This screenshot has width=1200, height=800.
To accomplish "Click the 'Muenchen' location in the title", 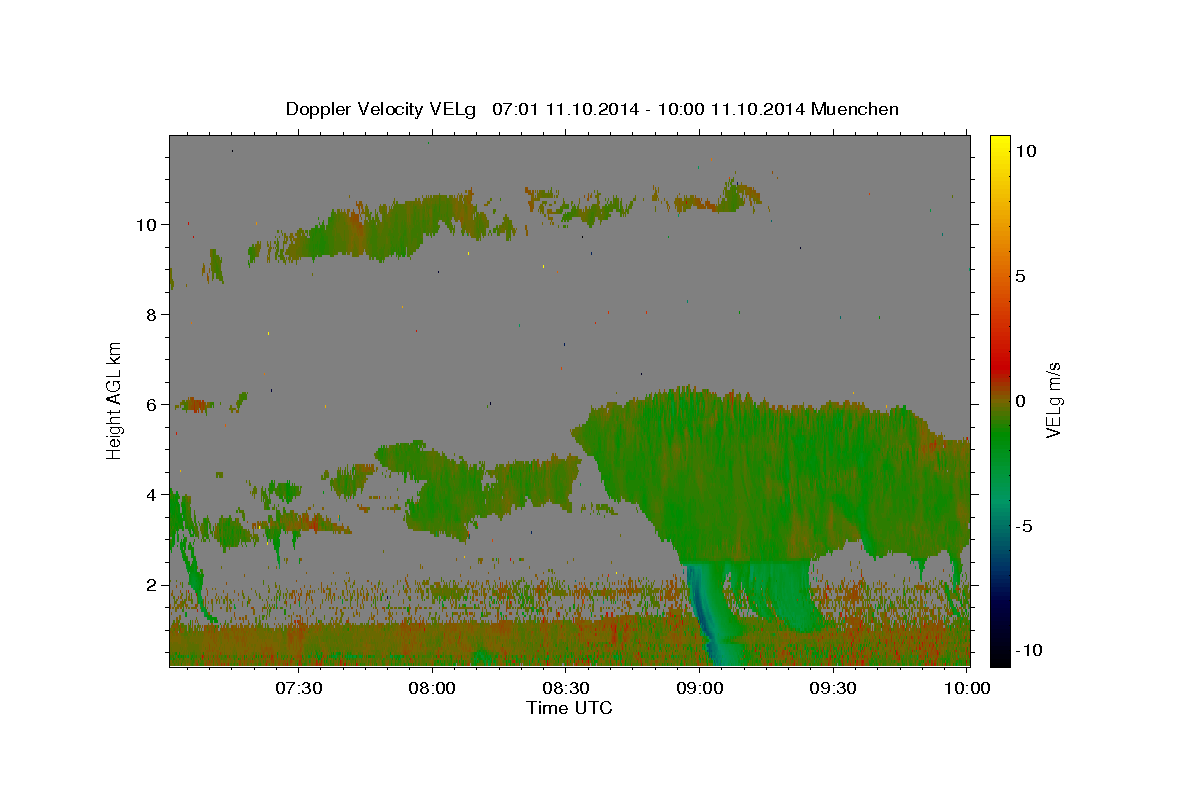I will 855,109.
